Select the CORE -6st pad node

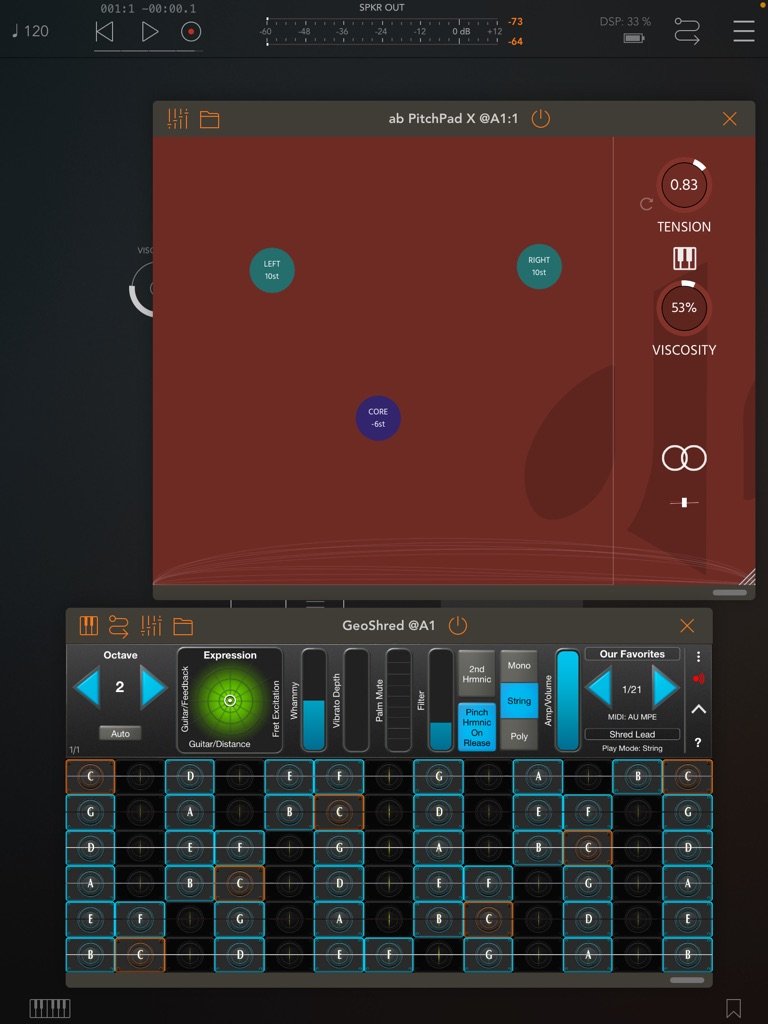point(378,418)
